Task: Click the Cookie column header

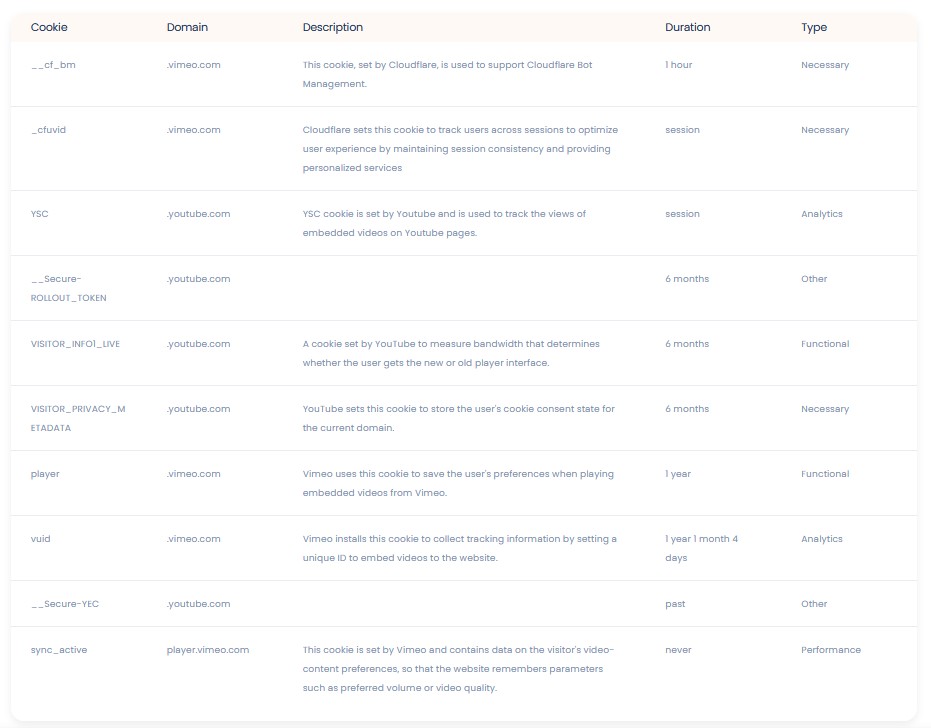Action: [49, 27]
